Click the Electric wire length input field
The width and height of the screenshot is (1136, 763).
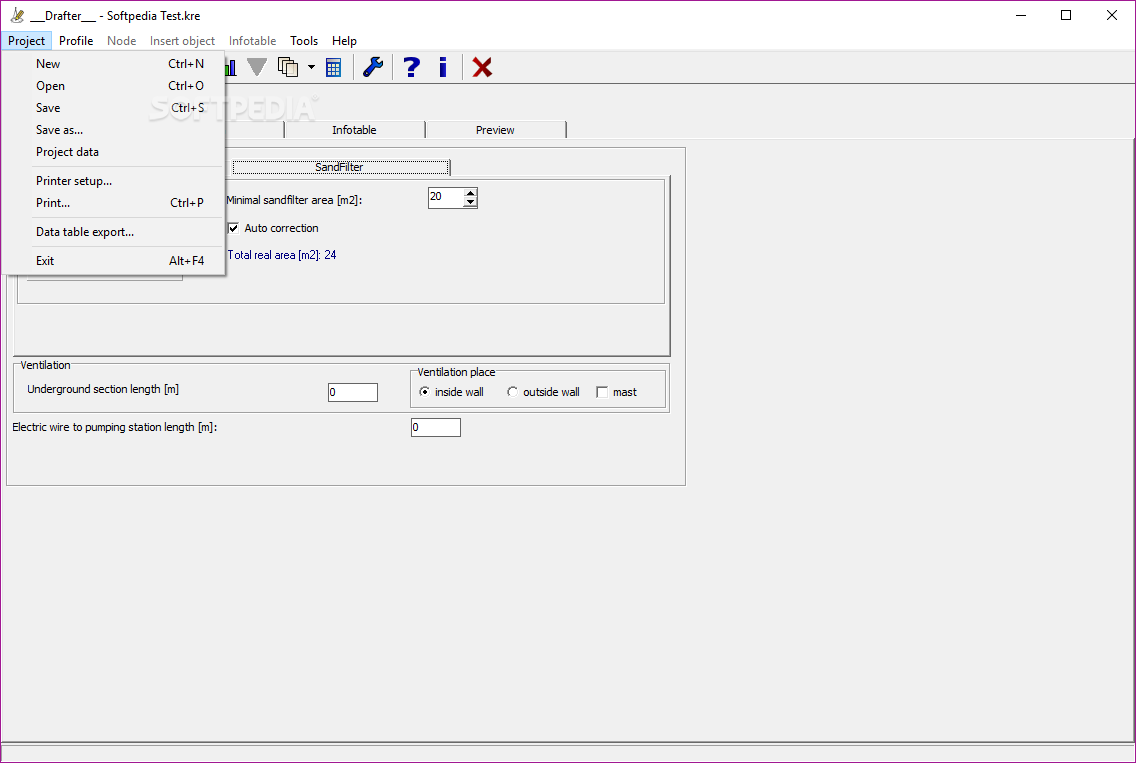(x=435, y=428)
